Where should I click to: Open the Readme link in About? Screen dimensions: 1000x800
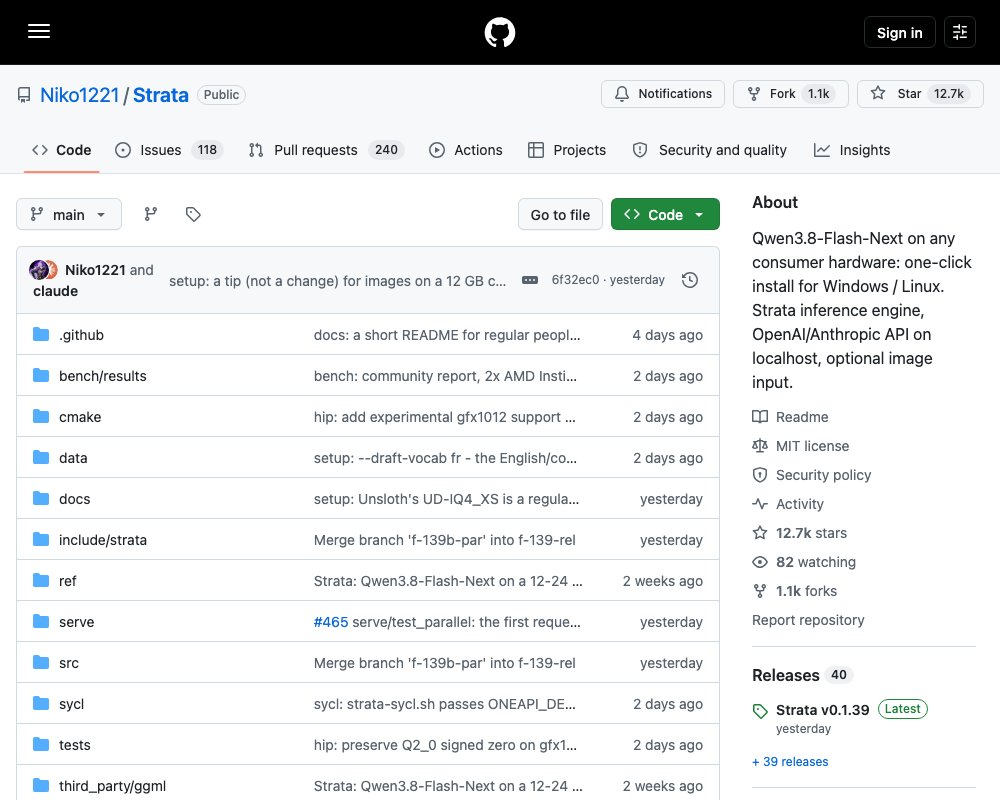[790, 417]
